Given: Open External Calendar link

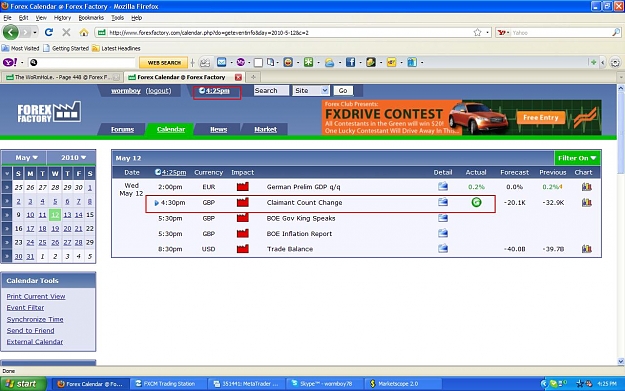Looking at the screenshot, I should [35, 342].
